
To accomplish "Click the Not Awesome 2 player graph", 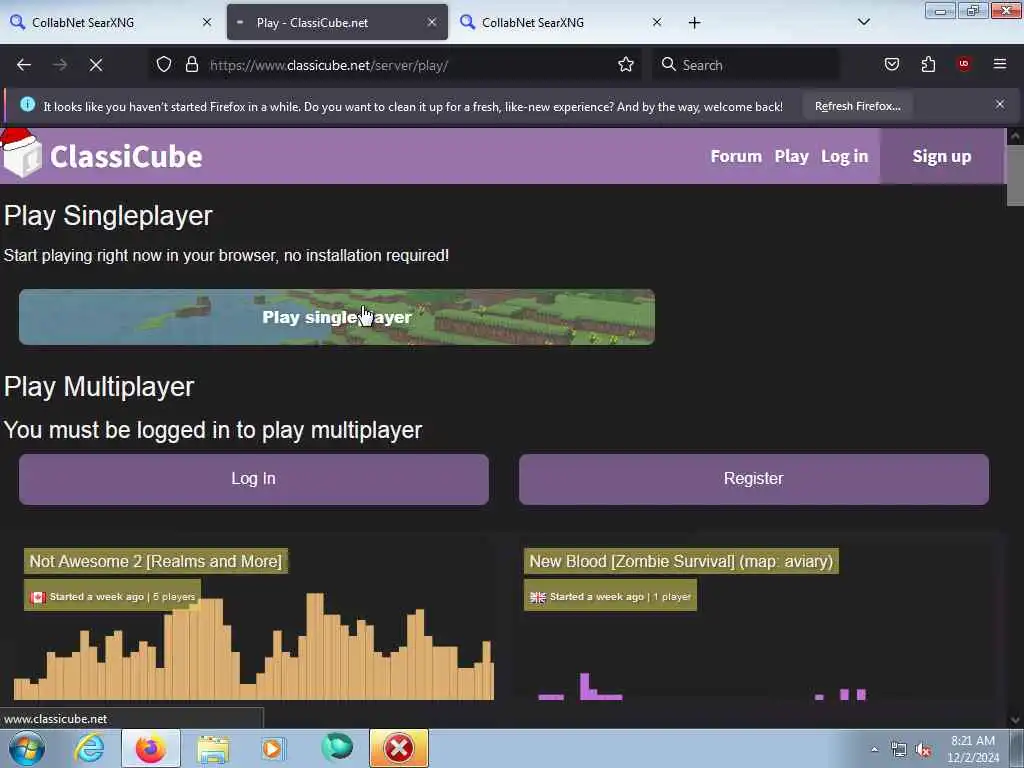I will tap(253, 647).
